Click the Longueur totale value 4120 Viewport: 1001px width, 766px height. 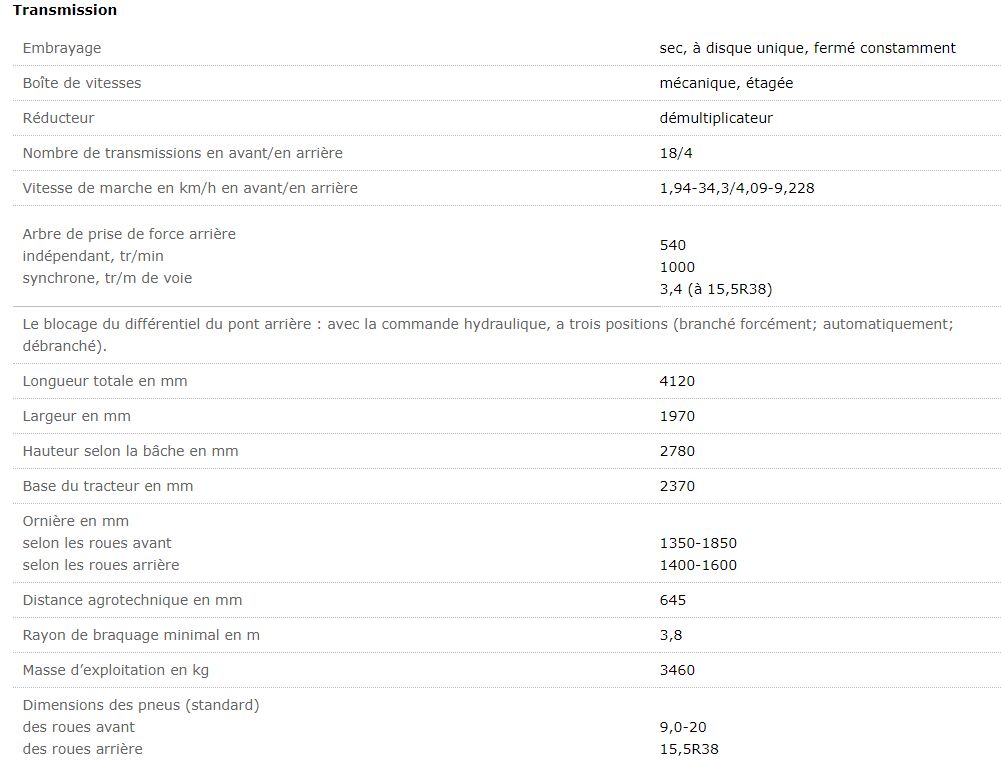pyautogui.click(x=677, y=381)
